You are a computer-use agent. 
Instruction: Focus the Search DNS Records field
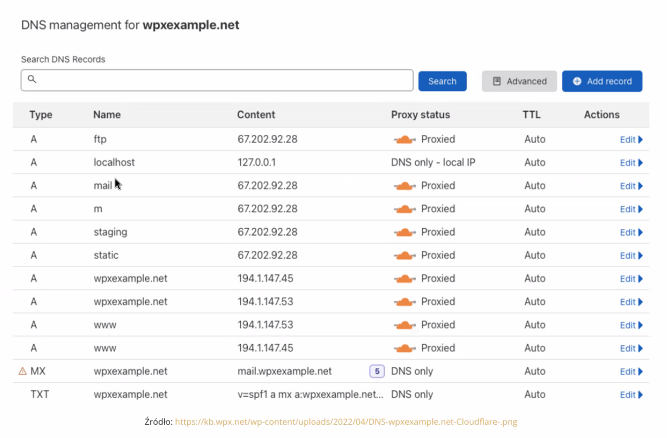[217, 80]
